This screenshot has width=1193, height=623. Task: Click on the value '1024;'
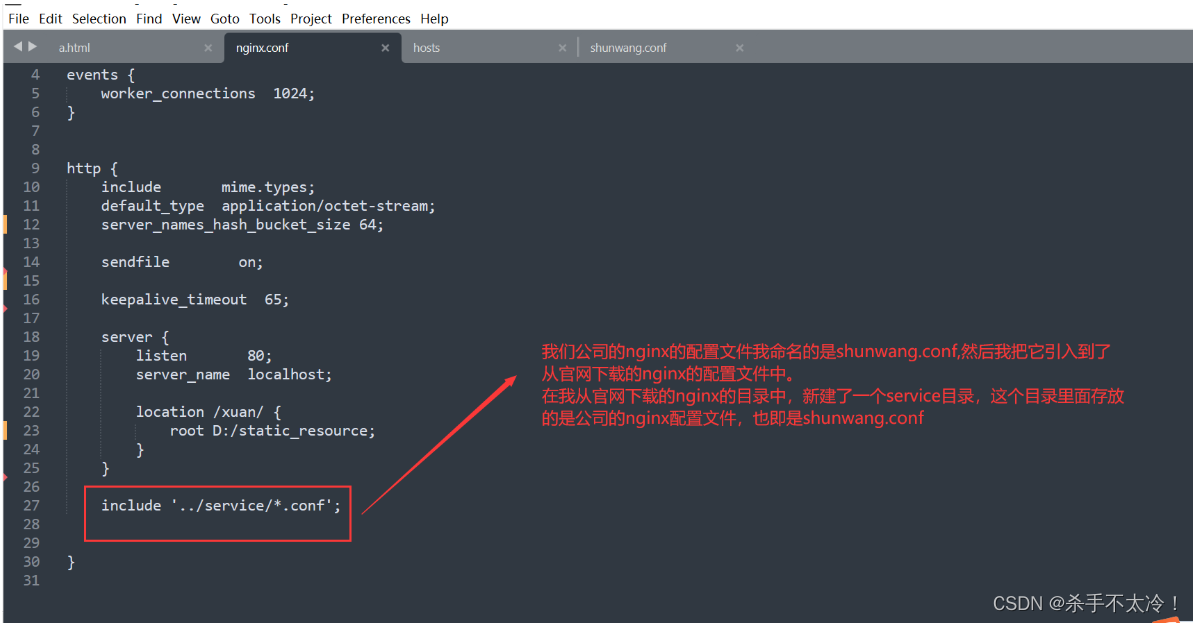click(294, 94)
